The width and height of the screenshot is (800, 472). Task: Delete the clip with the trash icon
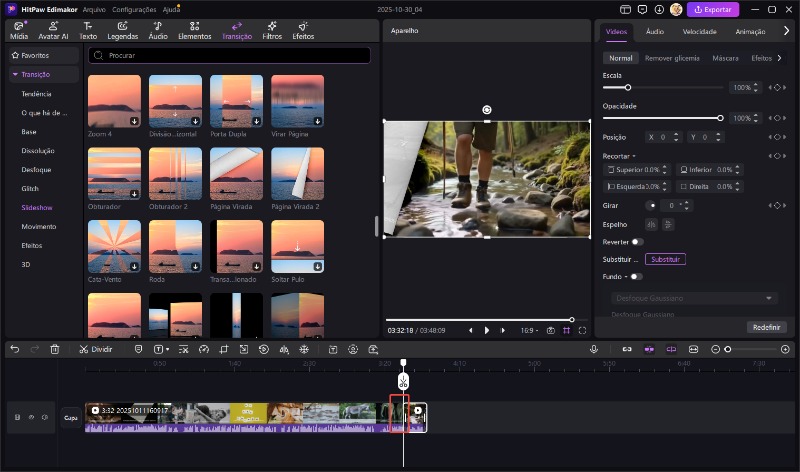(x=55, y=349)
